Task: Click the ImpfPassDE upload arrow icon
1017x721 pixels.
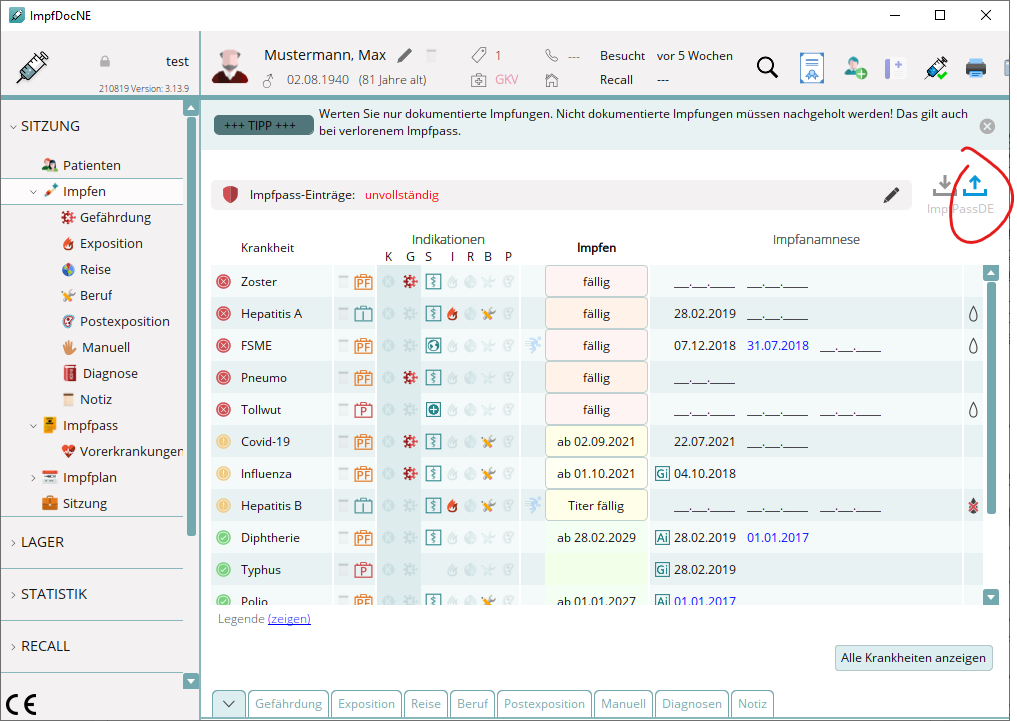Action: pyautogui.click(x=974, y=185)
